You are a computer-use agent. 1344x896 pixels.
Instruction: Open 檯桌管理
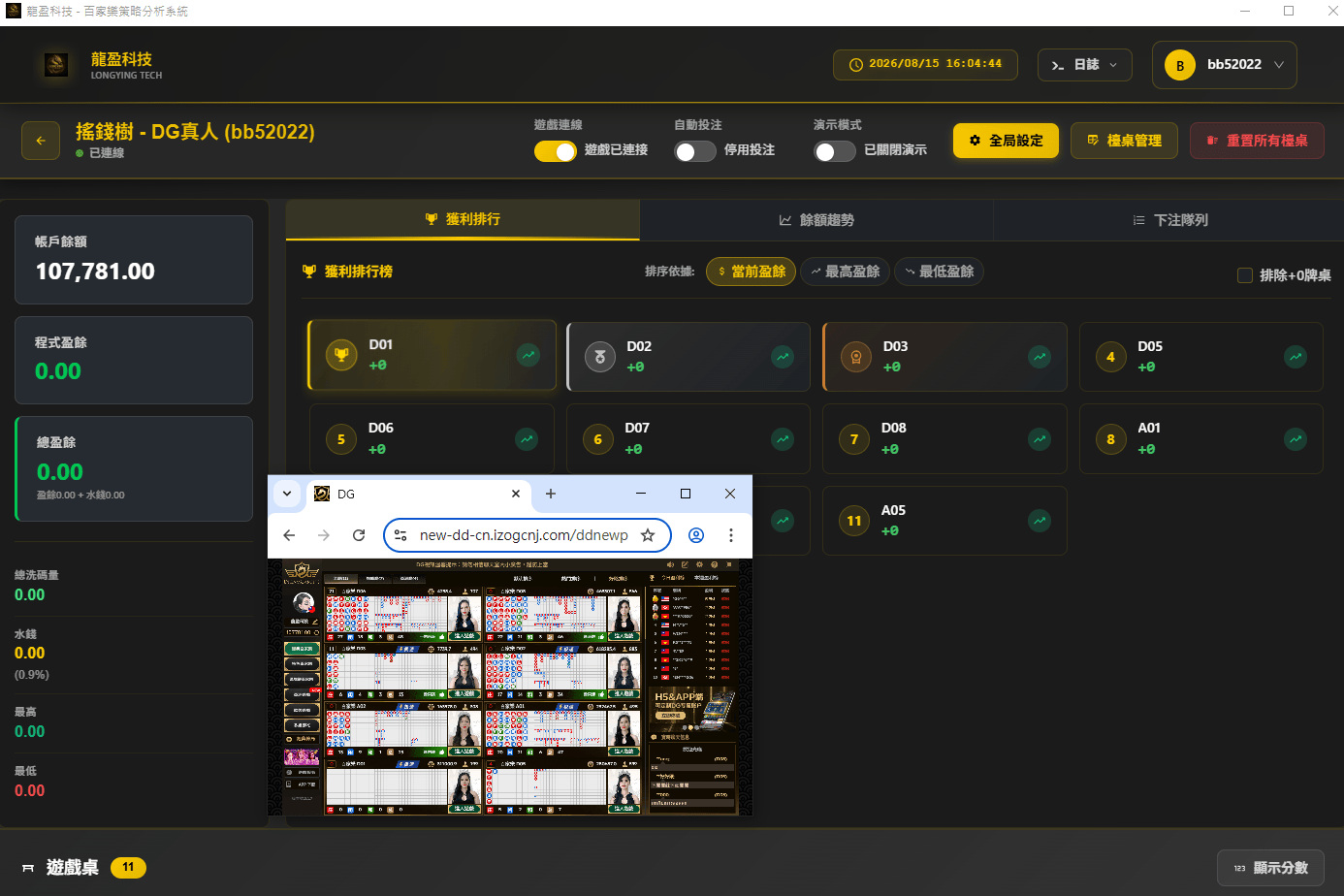point(1125,141)
